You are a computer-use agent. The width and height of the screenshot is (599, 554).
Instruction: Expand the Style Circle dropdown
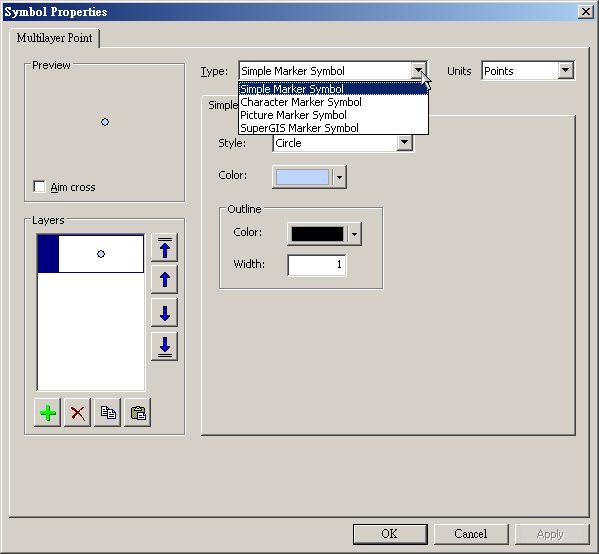(404, 143)
